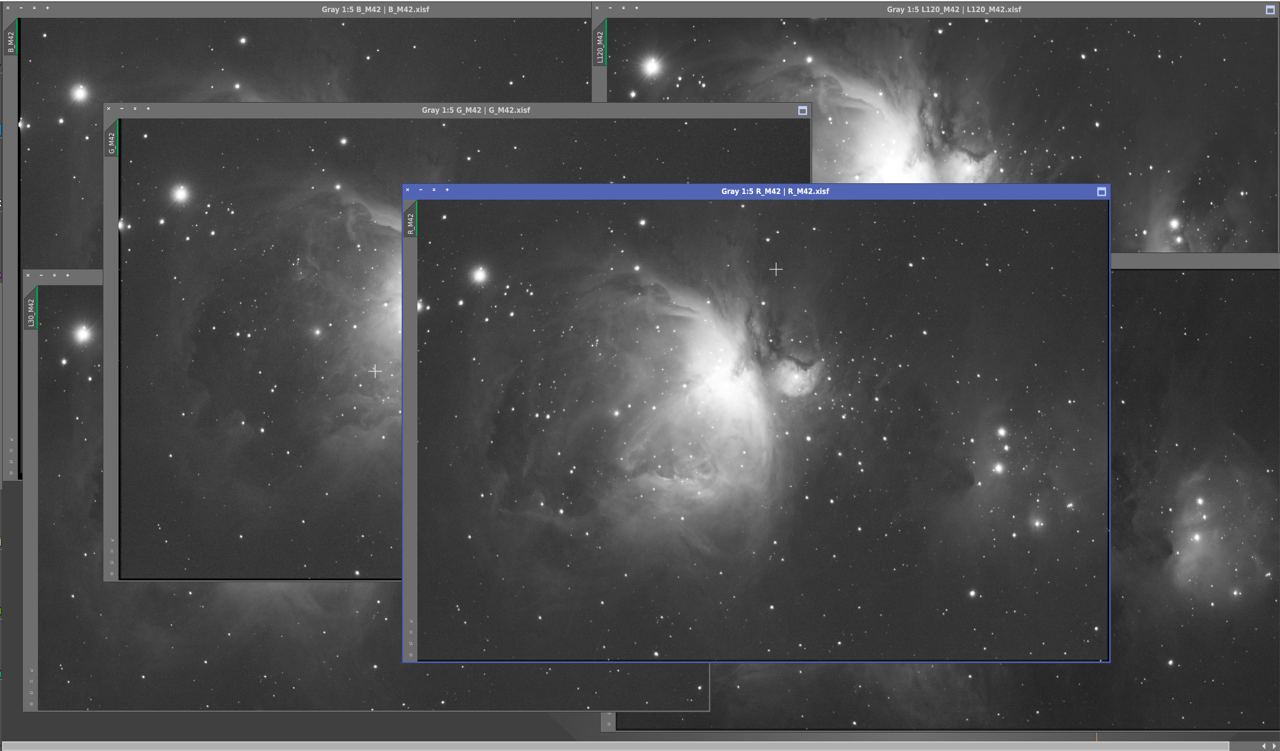Close the L30_M42 image window
Viewport: 1280px width, 751px height.
click(x=28, y=275)
